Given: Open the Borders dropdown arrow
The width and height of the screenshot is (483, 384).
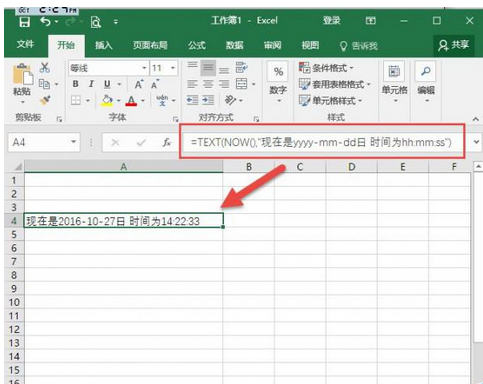Looking at the screenshot, I should [x=88, y=100].
